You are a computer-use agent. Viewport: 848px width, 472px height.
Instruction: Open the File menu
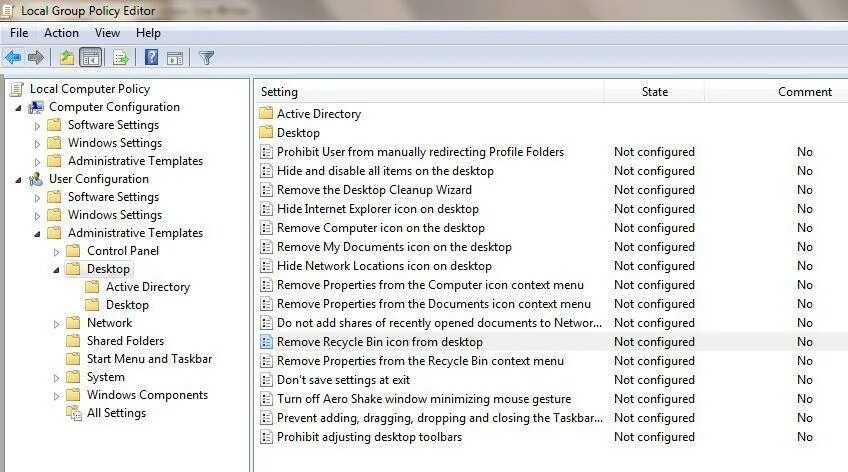coord(19,33)
